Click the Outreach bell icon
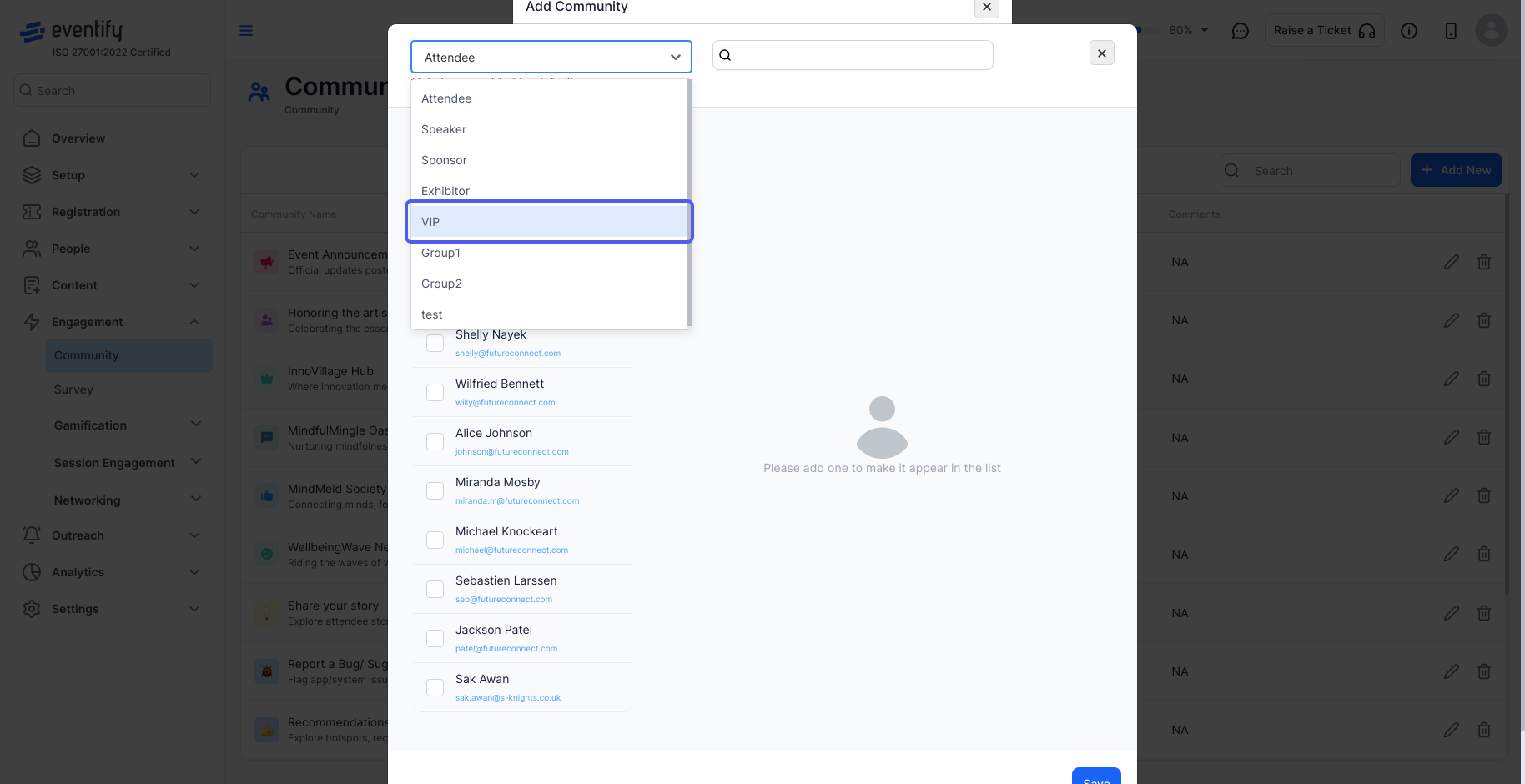The image size is (1525, 784). pyautogui.click(x=32, y=535)
